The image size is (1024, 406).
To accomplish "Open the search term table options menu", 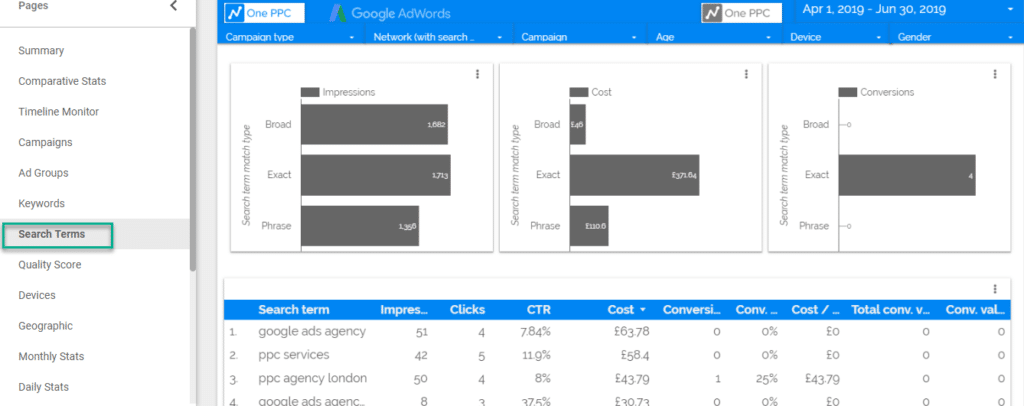I will (x=995, y=289).
